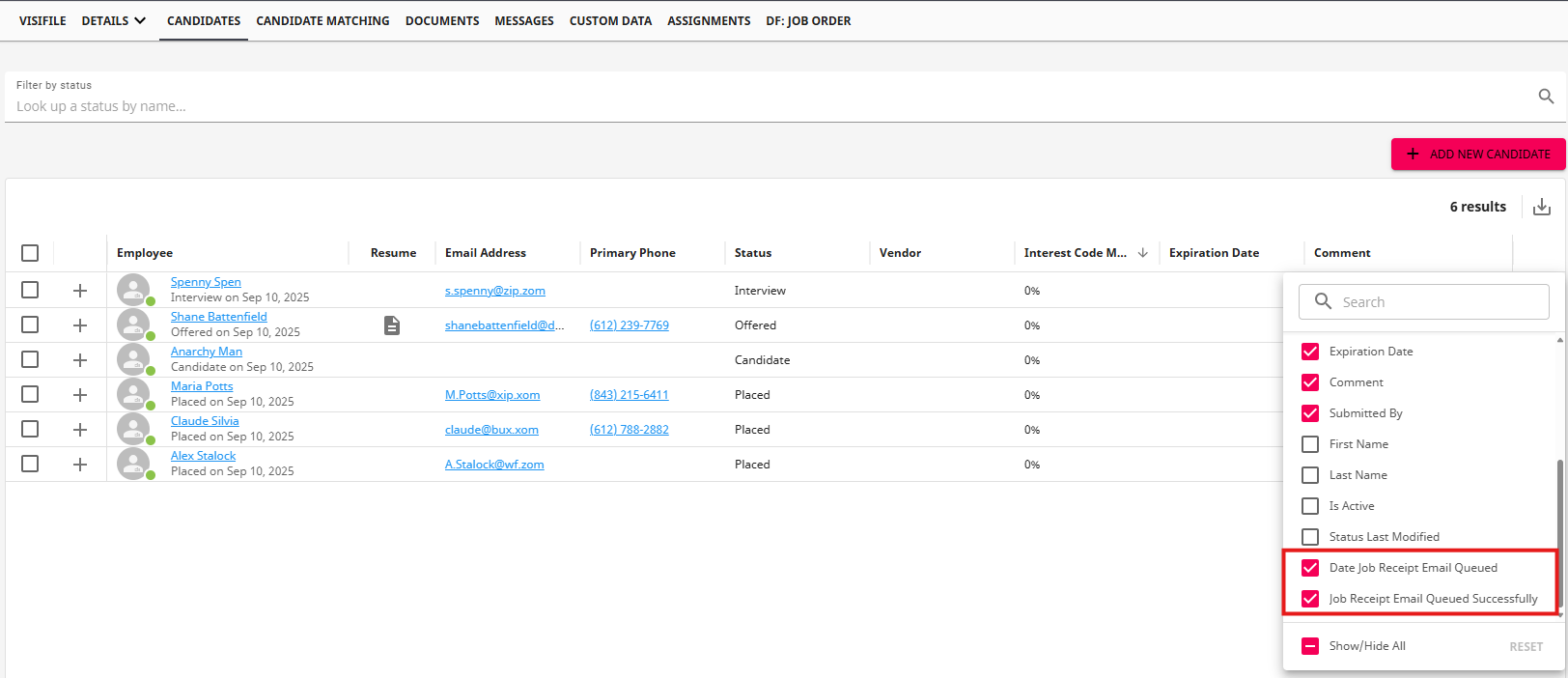Sort by the Vendor column header

[900, 253]
